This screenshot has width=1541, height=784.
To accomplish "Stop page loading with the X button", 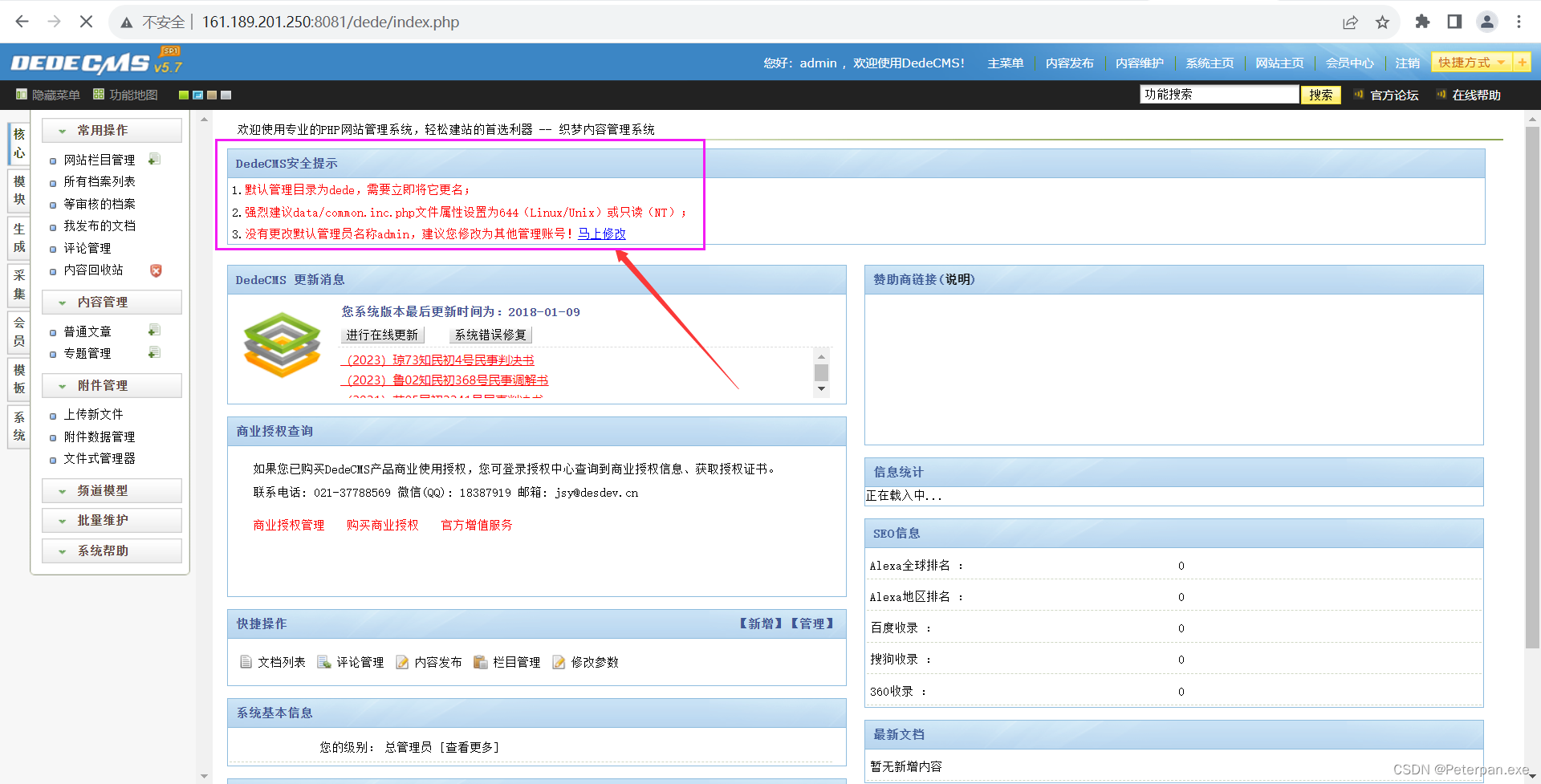I will point(86,22).
